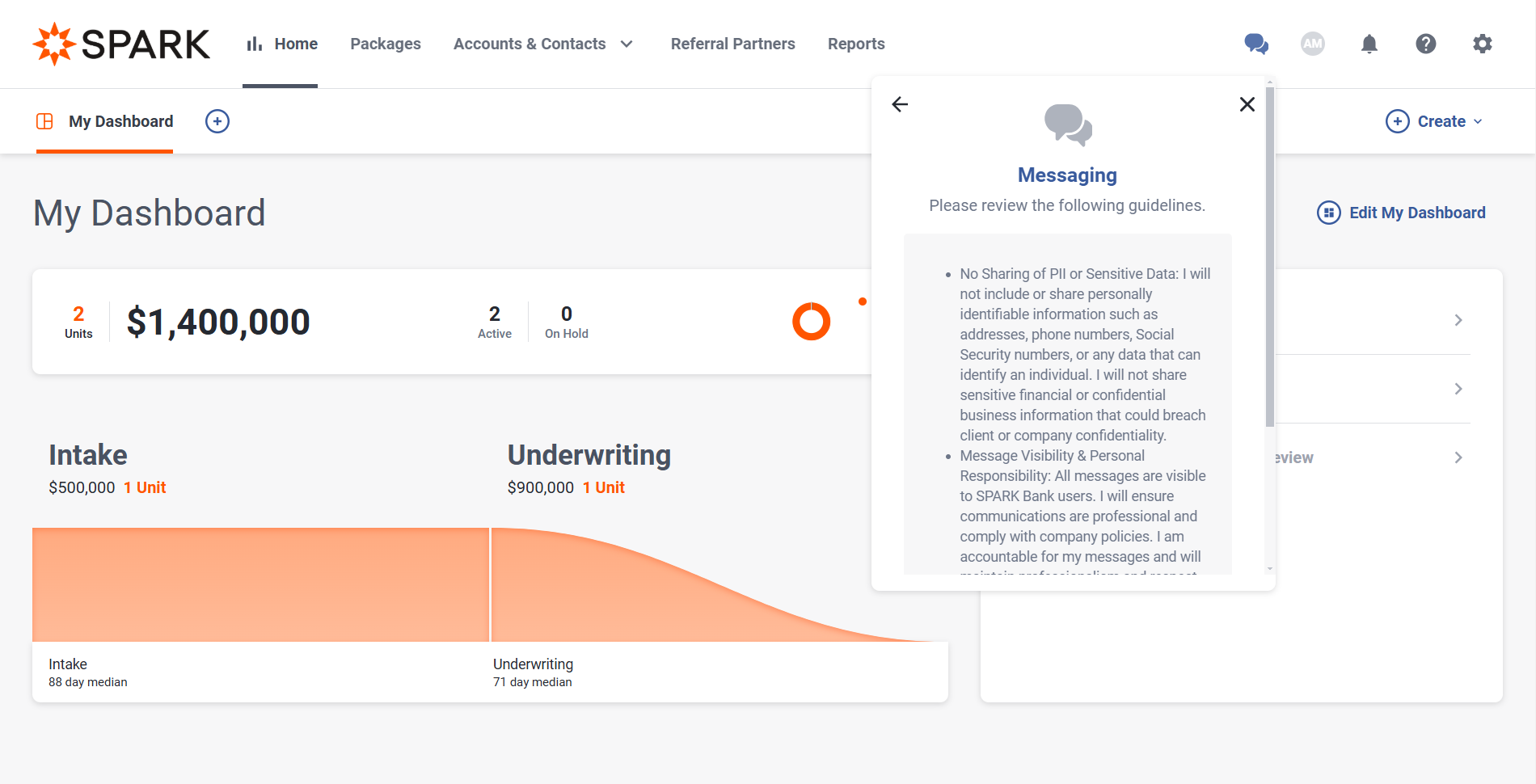
Task: Open Reports page
Action: tap(856, 44)
